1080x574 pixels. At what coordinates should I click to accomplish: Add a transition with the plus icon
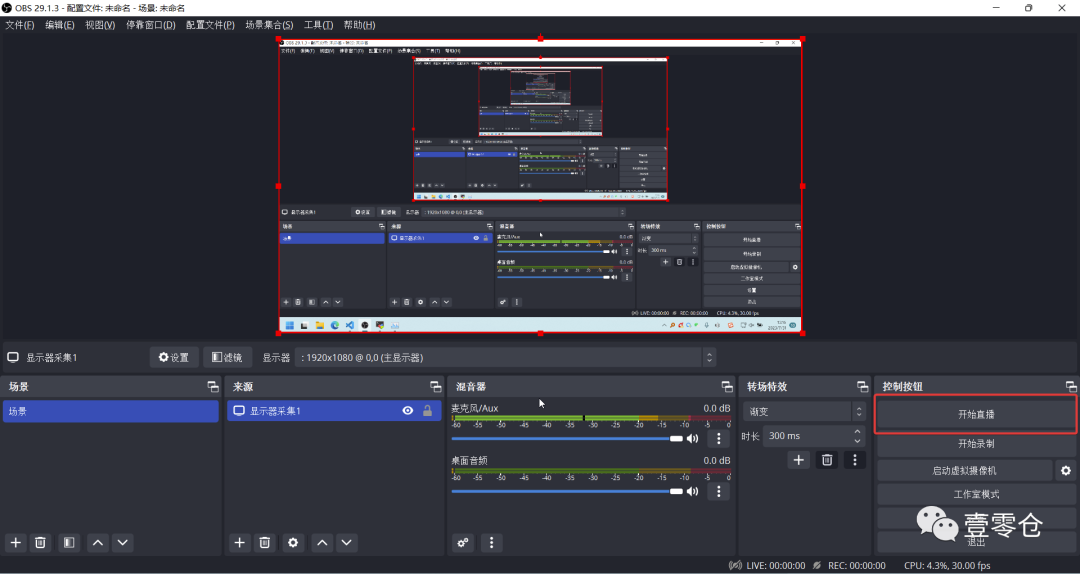(x=798, y=460)
